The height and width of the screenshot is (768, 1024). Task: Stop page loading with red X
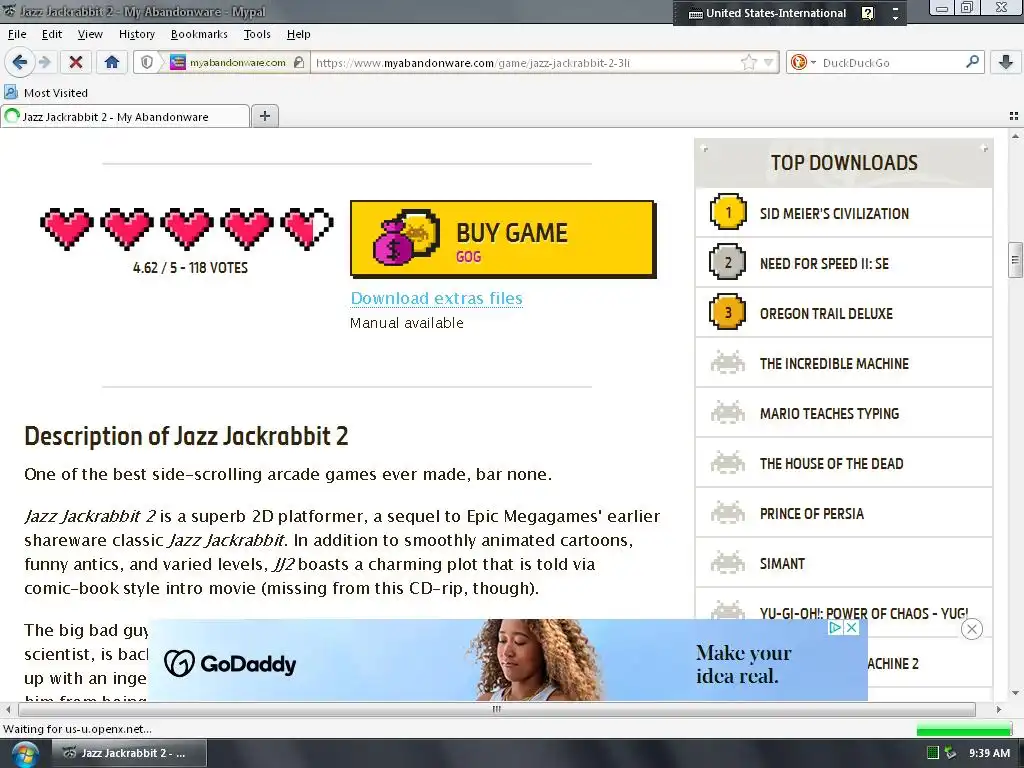point(76,62)
